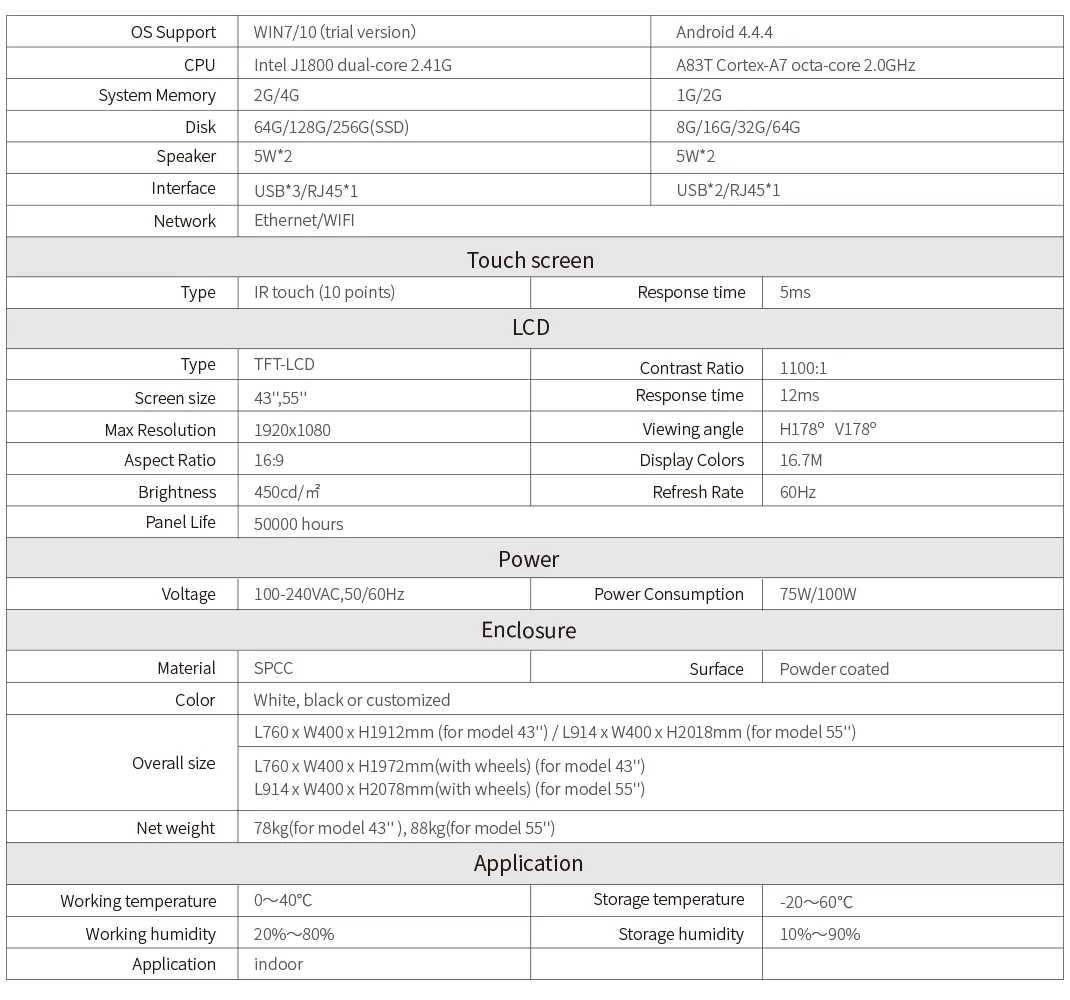Click the Power section header
This screenshot has height=1000, width=1070.
tap(529, 559)
